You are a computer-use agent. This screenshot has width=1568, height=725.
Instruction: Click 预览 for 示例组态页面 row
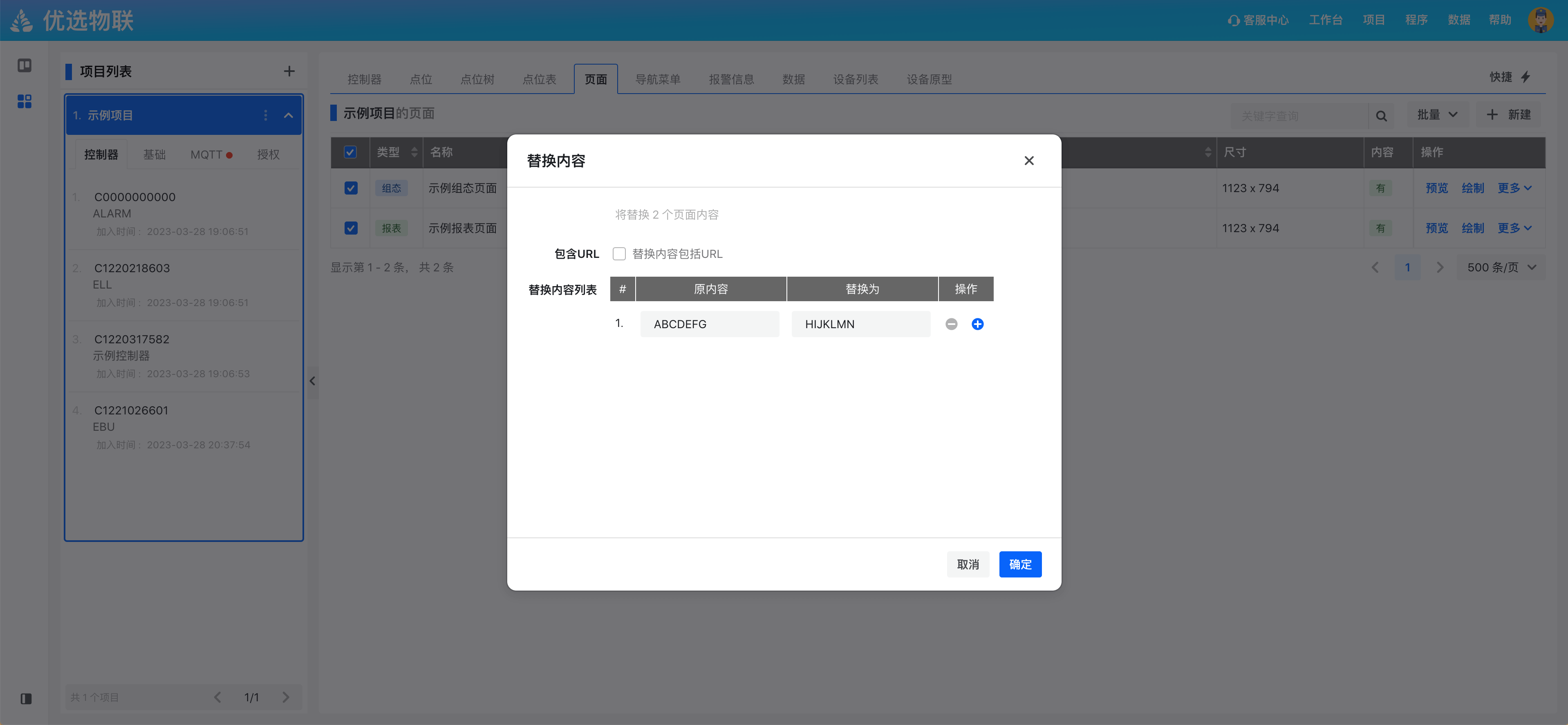tap(1436, 188)
